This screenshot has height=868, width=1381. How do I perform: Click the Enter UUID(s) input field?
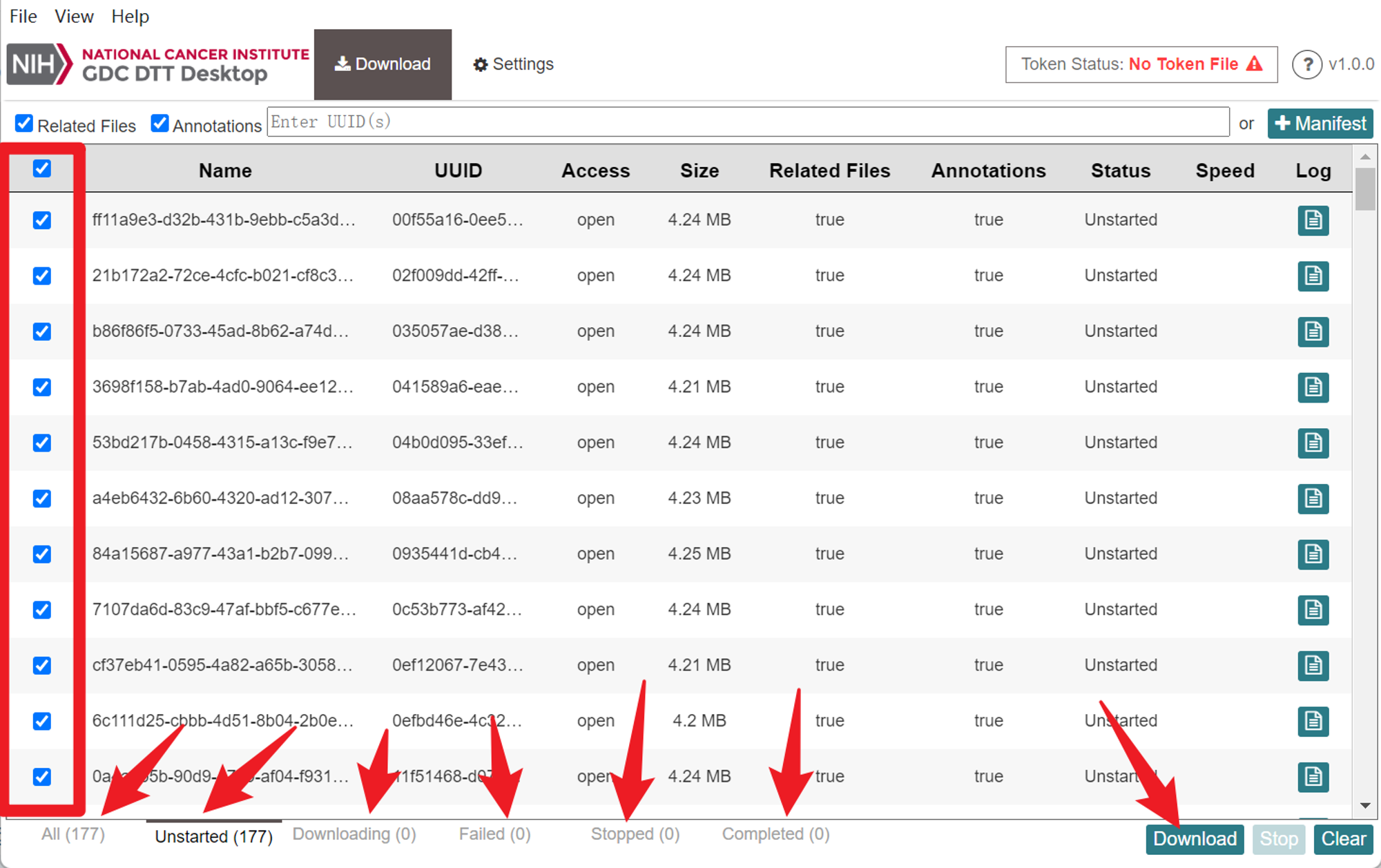pyautogui.click(x=748, y=122)
